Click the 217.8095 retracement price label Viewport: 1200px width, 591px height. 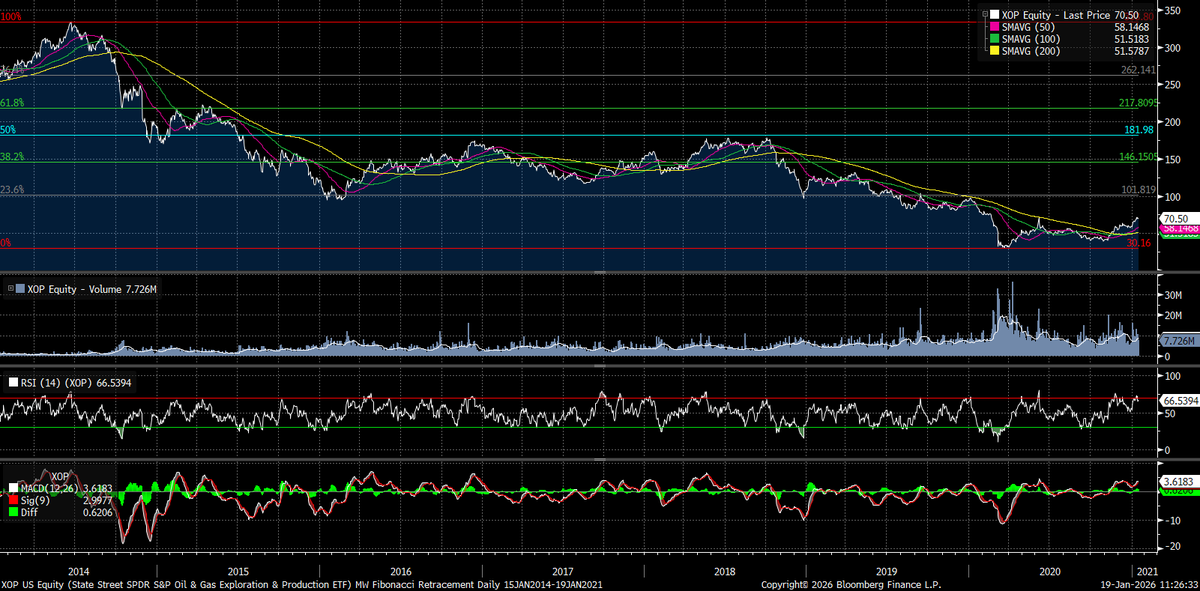pos(1138,103)
